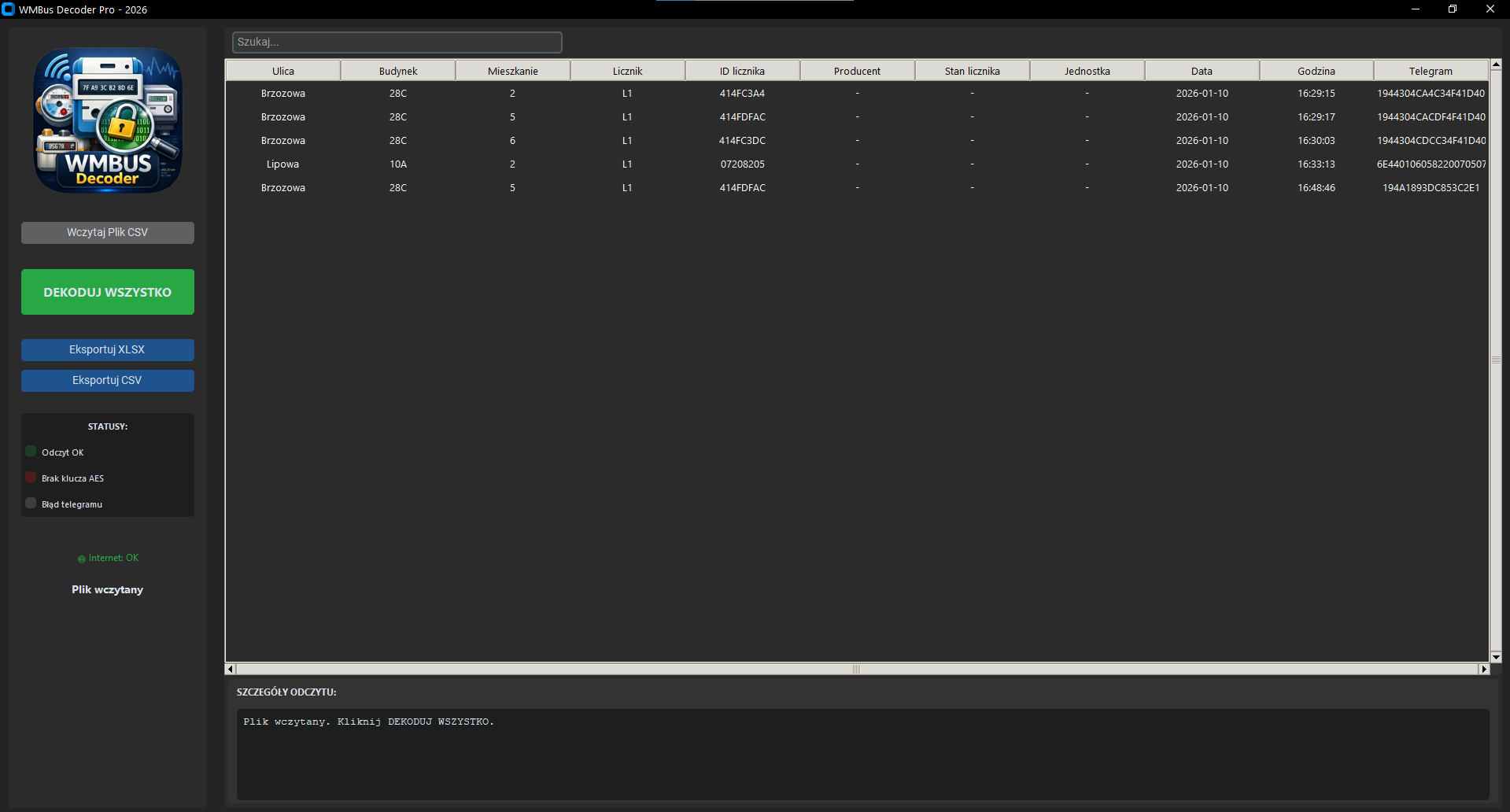The width and height of the screenshot is (1510, 812).
Task: Sort the table by the Ulica column
Action: [x=282, y=70]
